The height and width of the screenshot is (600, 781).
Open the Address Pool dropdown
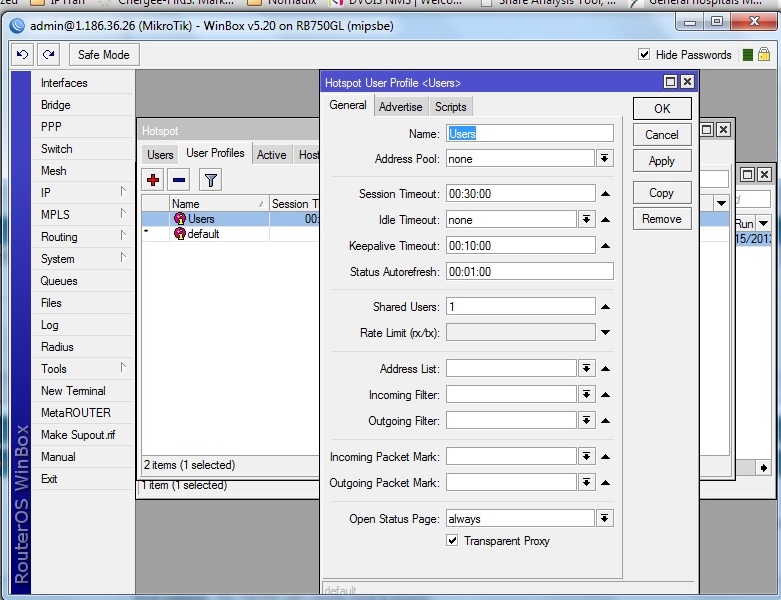(x=604, y=159)
